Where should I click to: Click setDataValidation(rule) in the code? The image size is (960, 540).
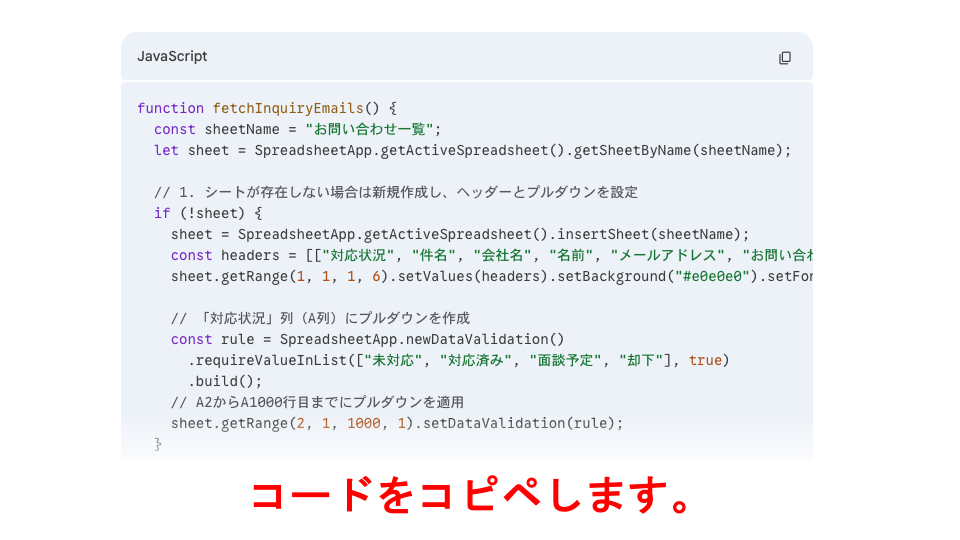519,424
